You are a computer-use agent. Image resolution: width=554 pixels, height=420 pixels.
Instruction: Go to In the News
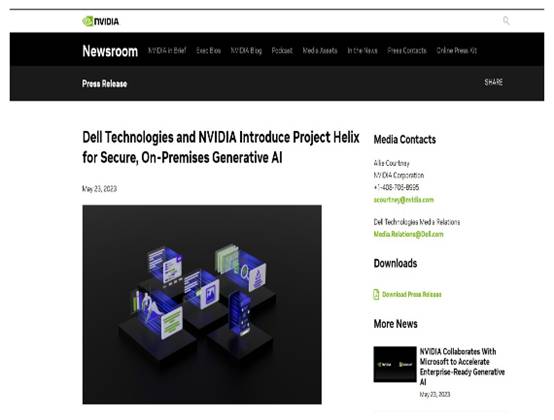(362, 51)
